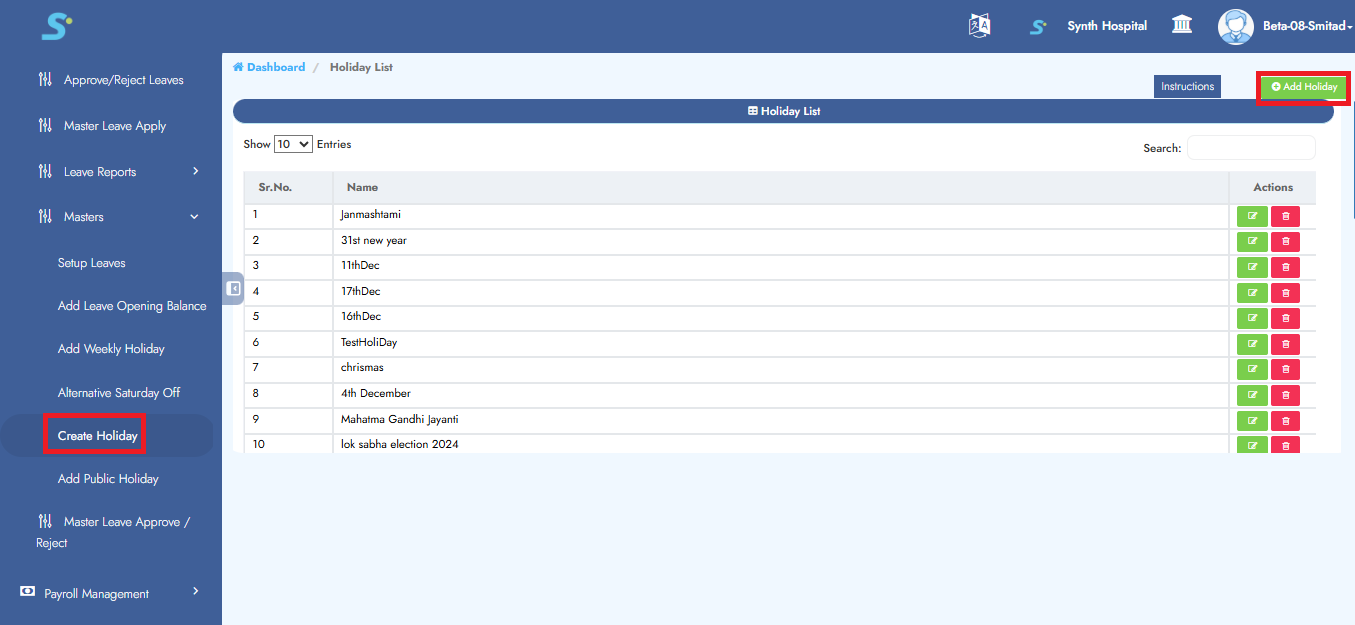The width and height of the screenshot is (1355, 625).
Task: Click the bank institution icon in header
Action: [x=1182, y=25]
